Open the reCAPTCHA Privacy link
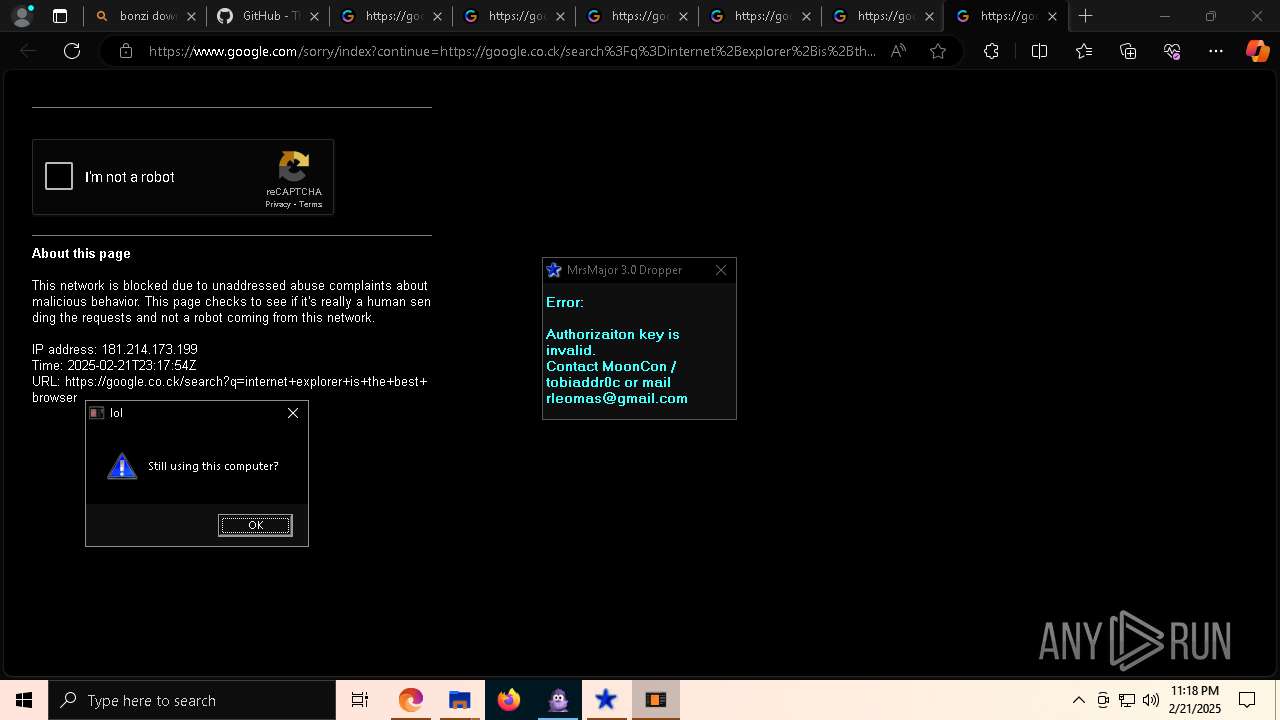 [277, 204]
